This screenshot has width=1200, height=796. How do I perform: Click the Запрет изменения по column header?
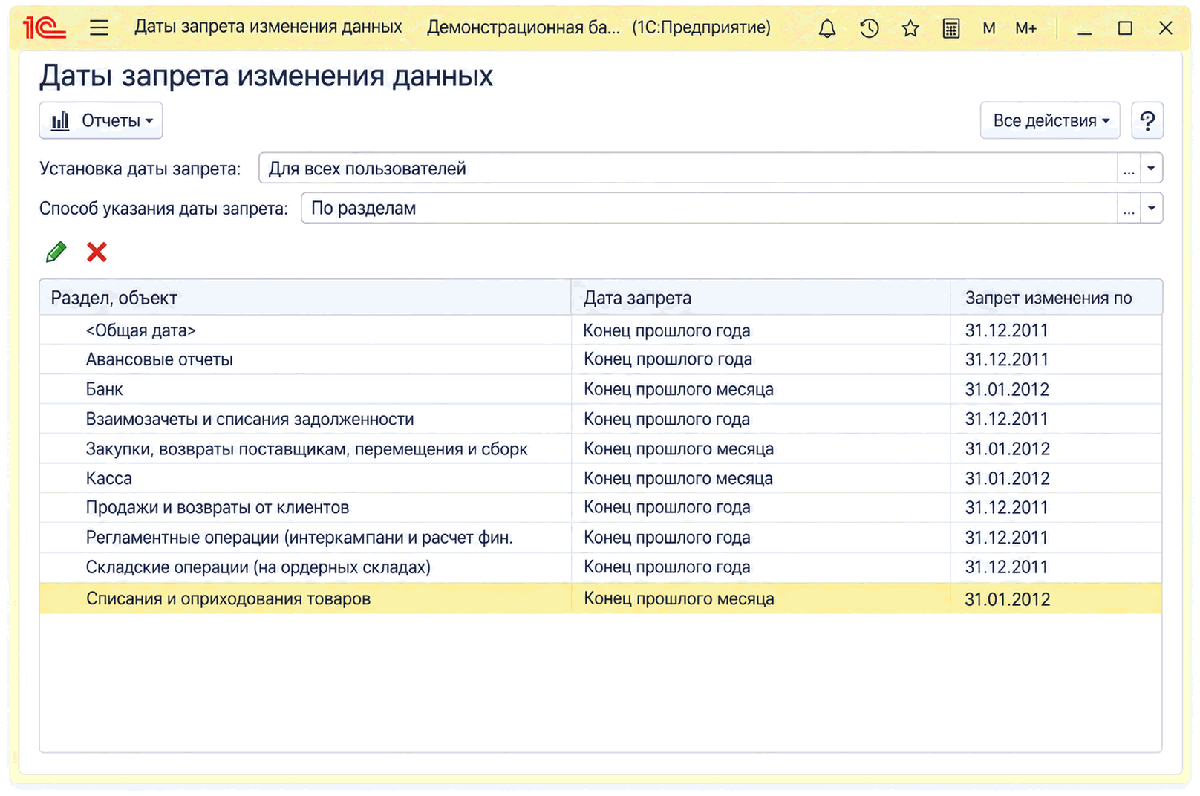pyautogui.click(x=1056, y=298)
